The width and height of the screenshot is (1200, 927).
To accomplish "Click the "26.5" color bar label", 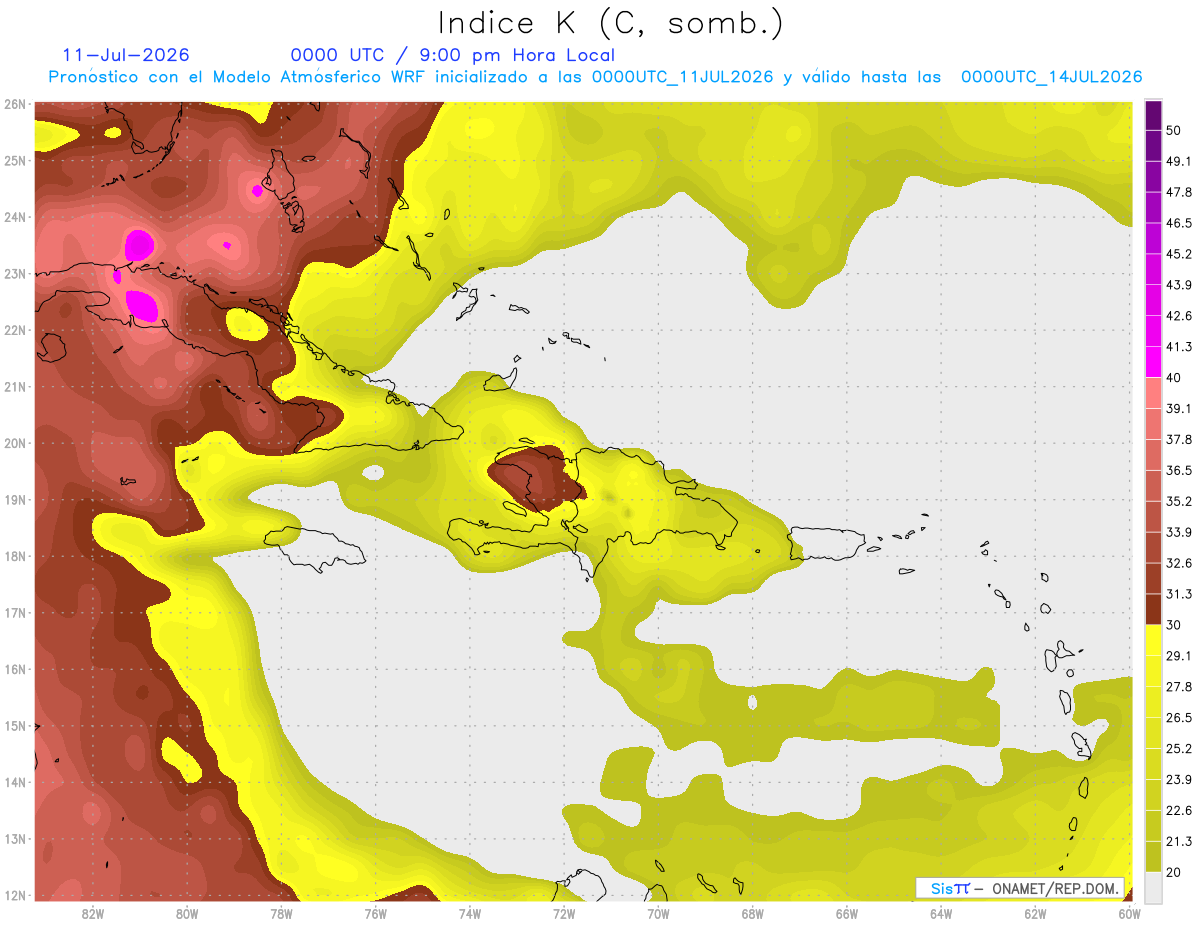I will 1180,717.
